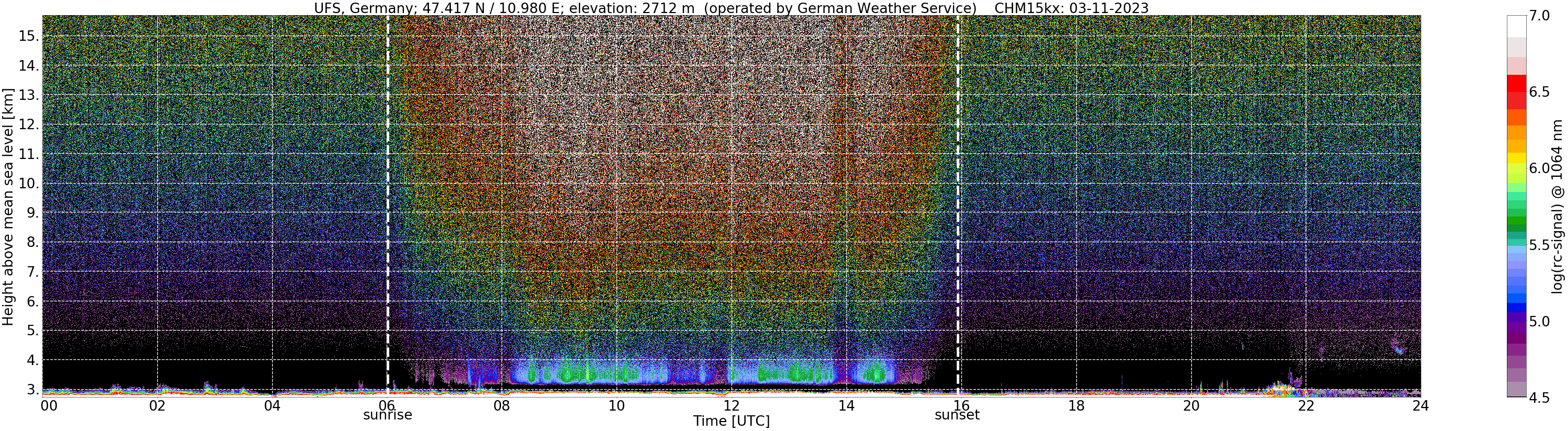Image resolution: width=1568 pixels, height=431 pixels.
Task: Click the x-axis tick label '18'
Action: pyautogui.click(x=1076, y=405)
